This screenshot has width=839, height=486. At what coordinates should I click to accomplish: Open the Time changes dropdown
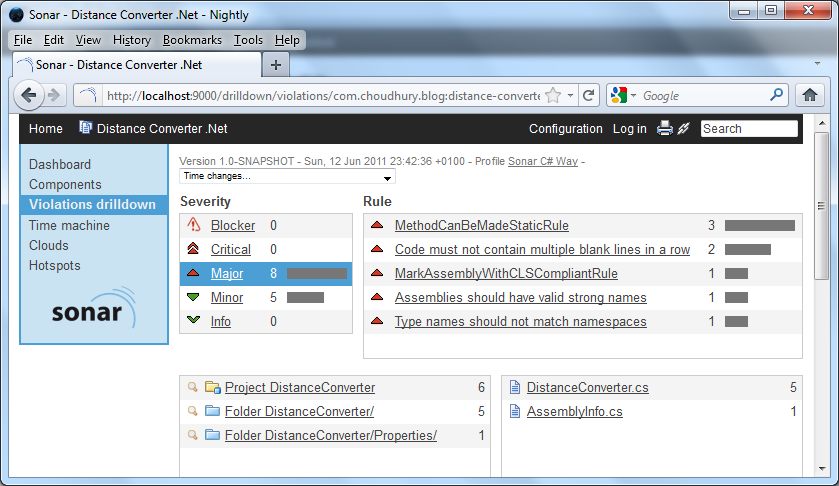click(287, 176)
